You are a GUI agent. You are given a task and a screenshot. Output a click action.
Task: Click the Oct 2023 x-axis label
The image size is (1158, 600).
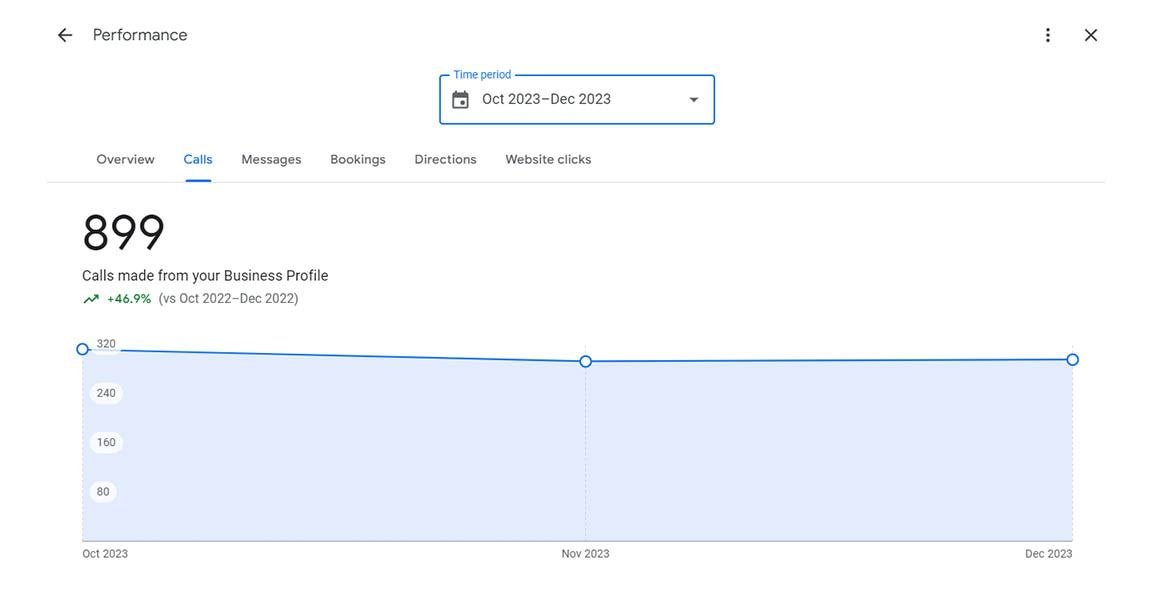[x=105, y=554]
